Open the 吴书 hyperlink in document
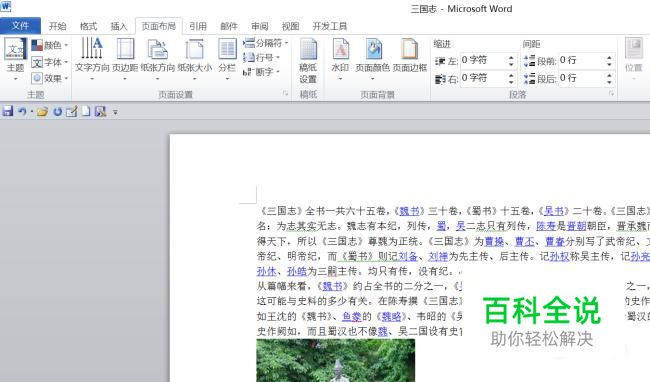This screenshot has width=650, height=382. [554, 211]
